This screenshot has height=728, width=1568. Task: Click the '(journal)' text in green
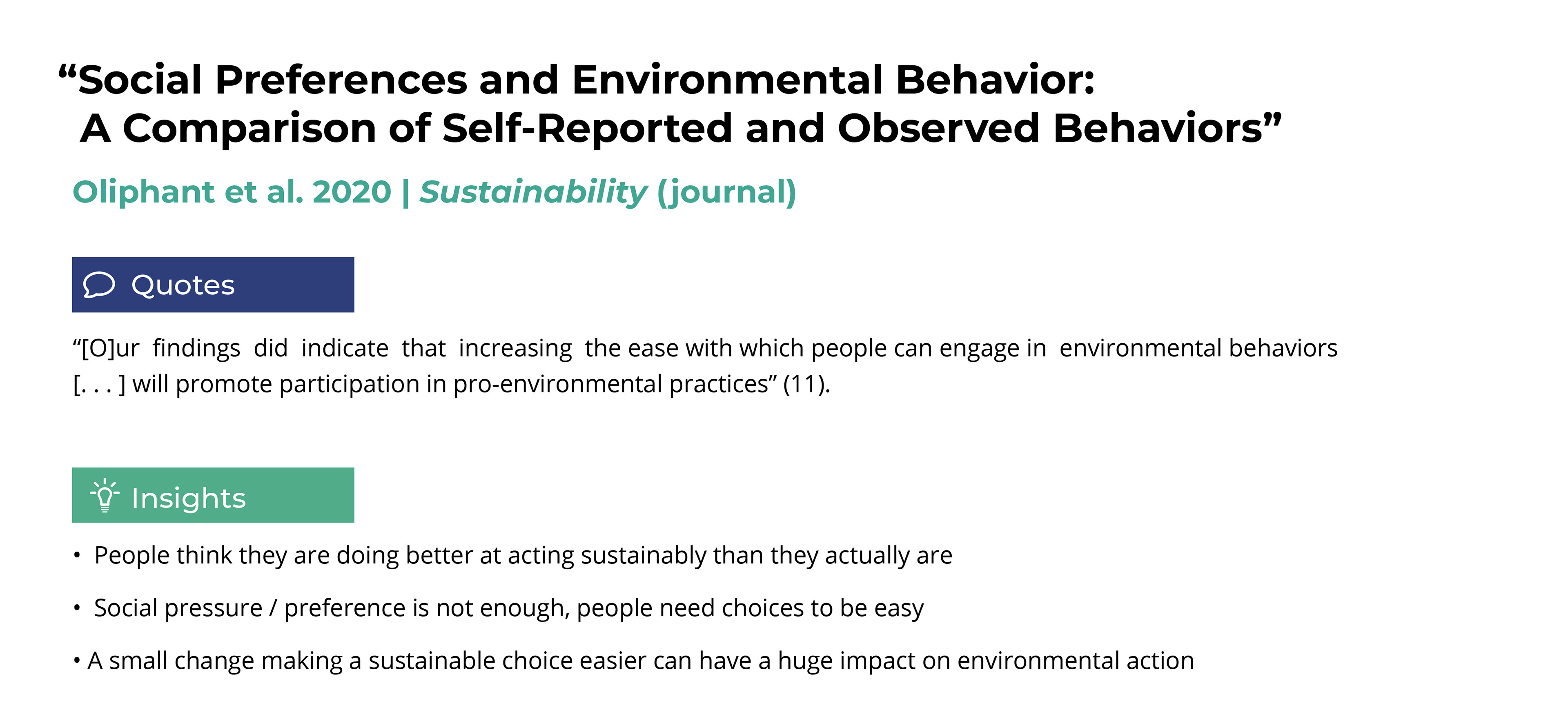pyautogui.click(x=727, y=193)
